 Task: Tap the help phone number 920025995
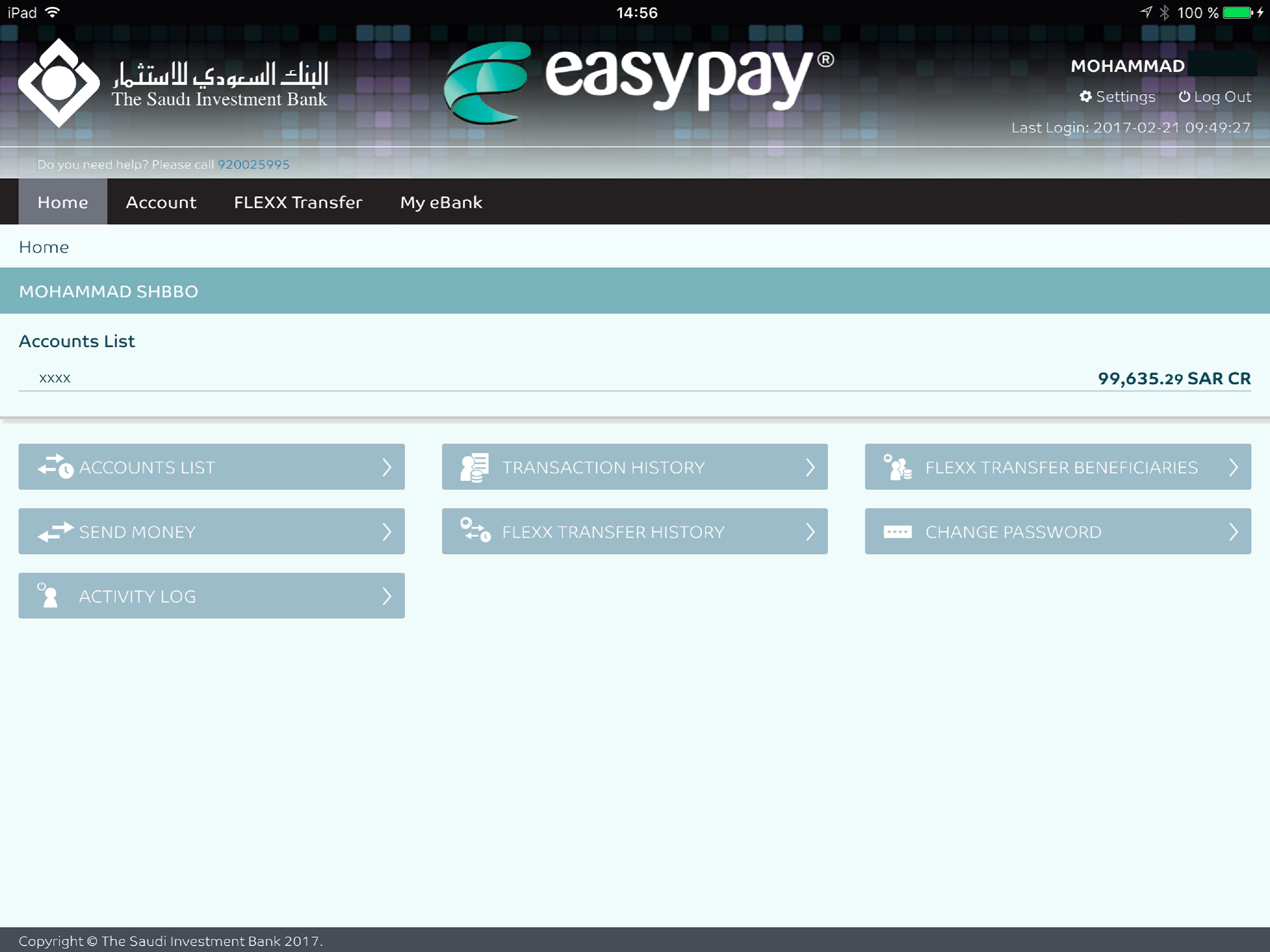(x=253, y=164)
